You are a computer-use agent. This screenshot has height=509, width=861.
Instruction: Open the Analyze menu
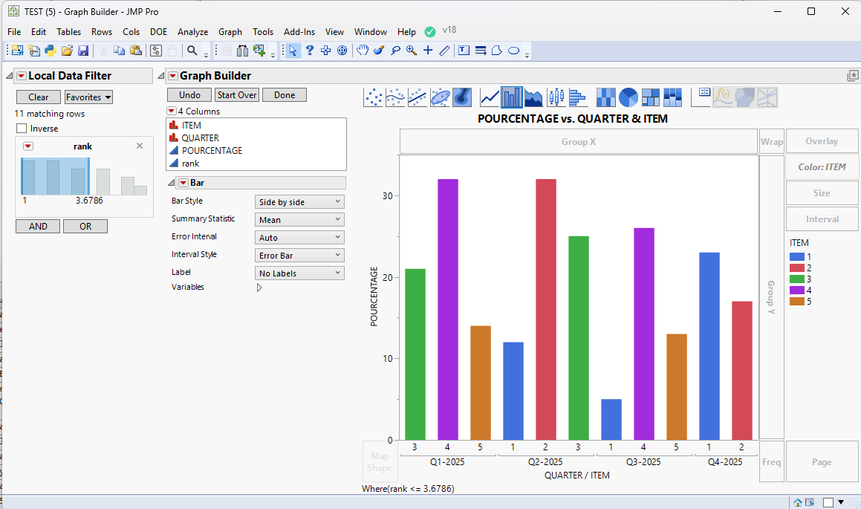pos(193,32)
